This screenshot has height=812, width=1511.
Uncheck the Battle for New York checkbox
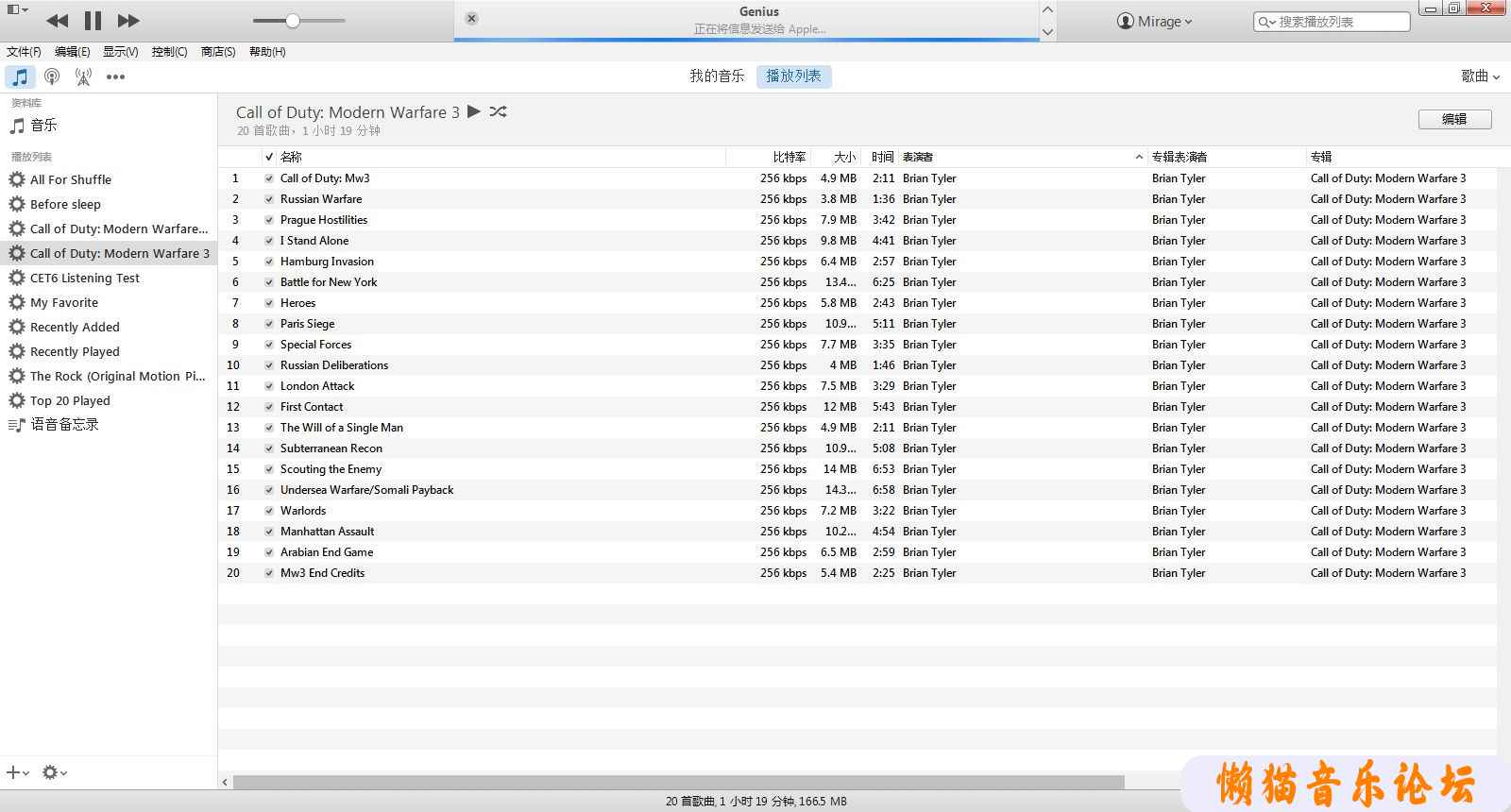click(x=269, y=282)
